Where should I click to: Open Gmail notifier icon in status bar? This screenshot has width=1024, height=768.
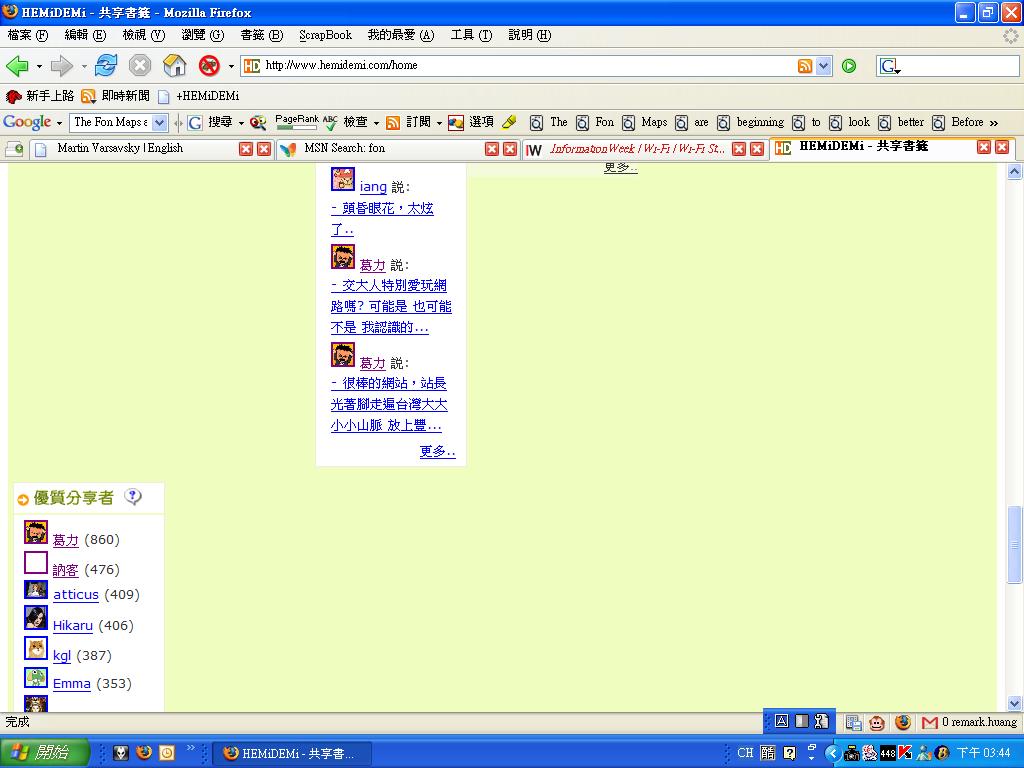tap(930, 722)
